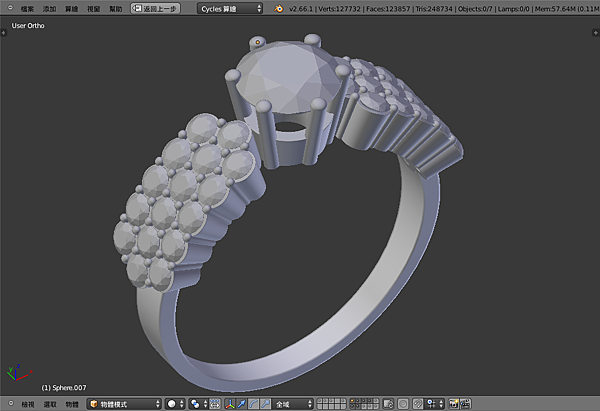Click the User Ortho view label

28,26
